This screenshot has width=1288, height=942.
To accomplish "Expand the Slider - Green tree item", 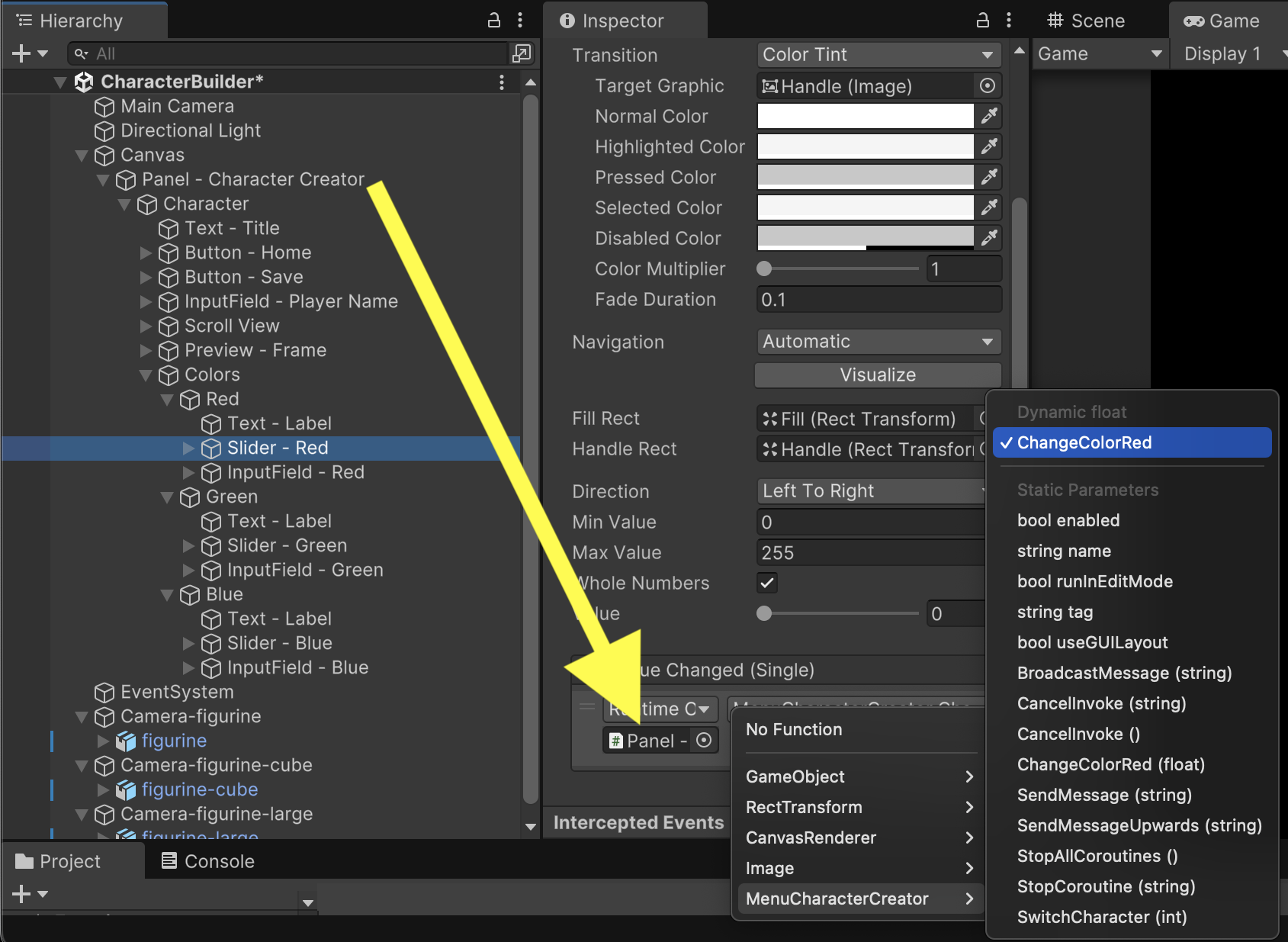I will (188, 546).
